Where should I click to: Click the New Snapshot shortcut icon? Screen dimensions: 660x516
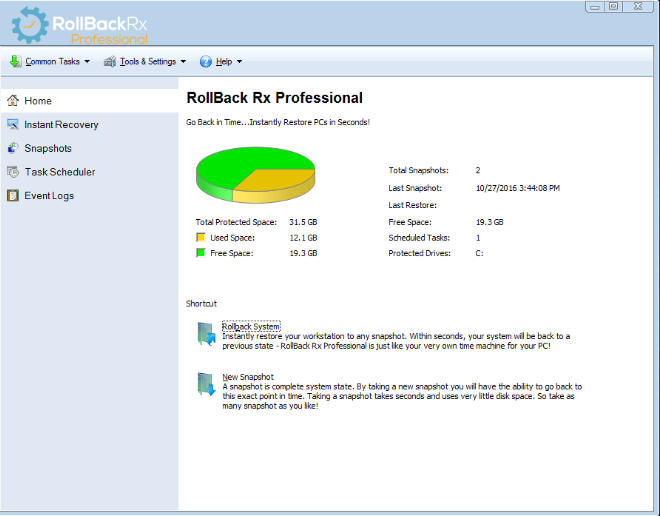205,385
